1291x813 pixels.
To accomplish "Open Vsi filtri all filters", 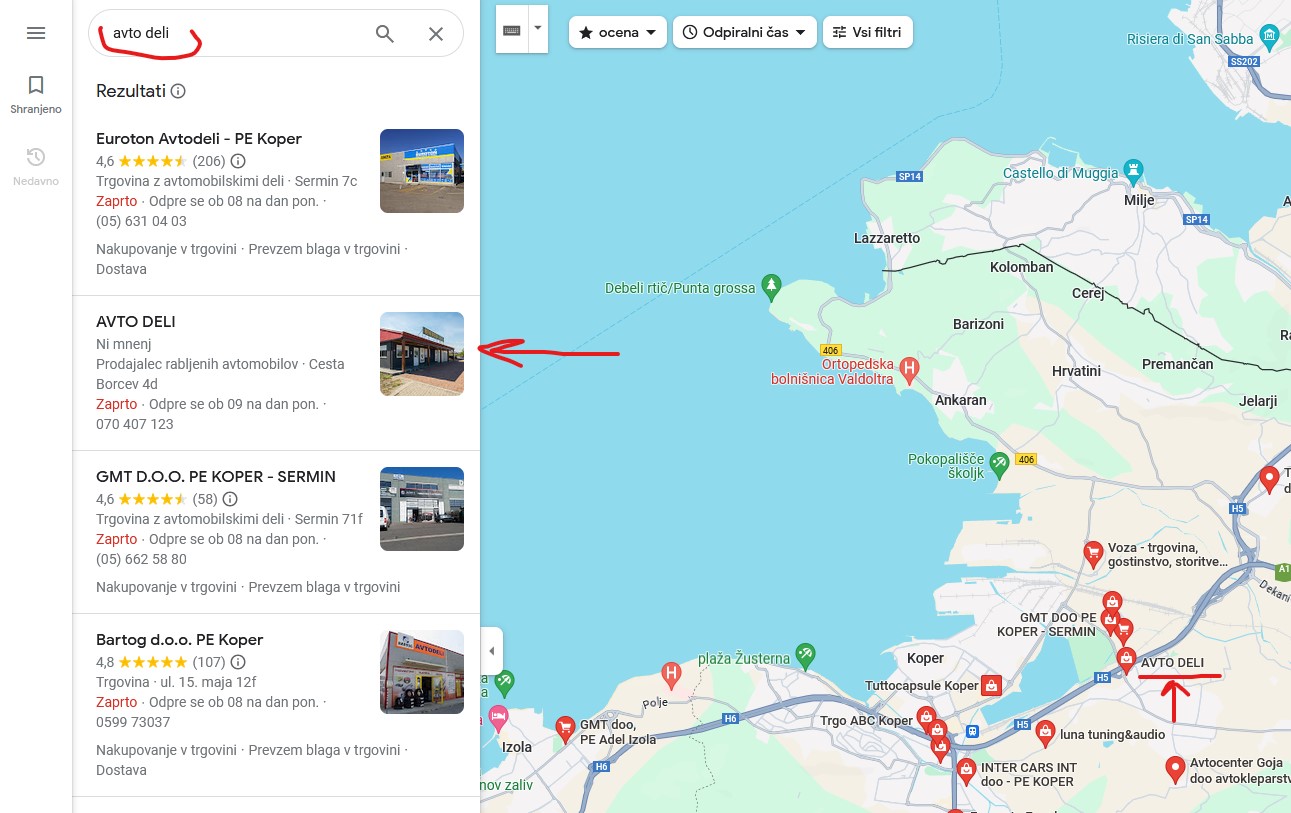I will click(867, 32).
